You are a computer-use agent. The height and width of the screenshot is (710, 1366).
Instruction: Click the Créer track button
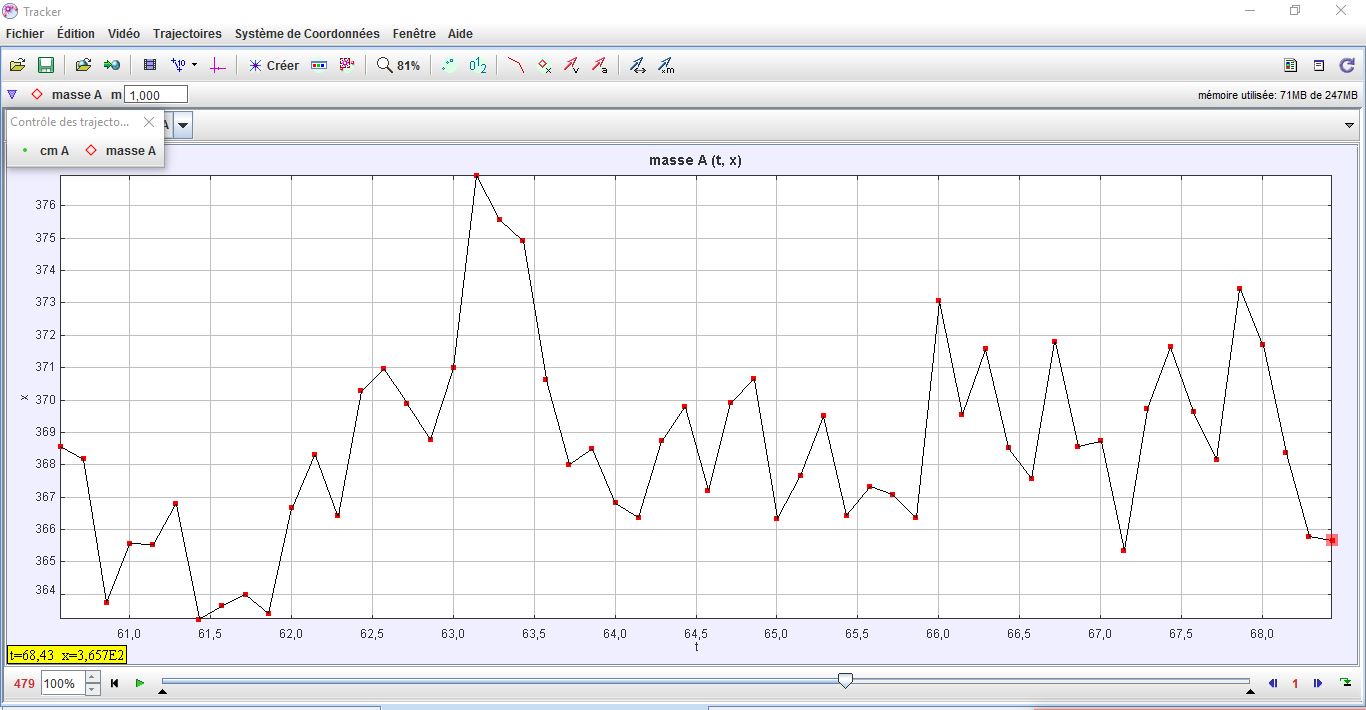coord(273,65)
